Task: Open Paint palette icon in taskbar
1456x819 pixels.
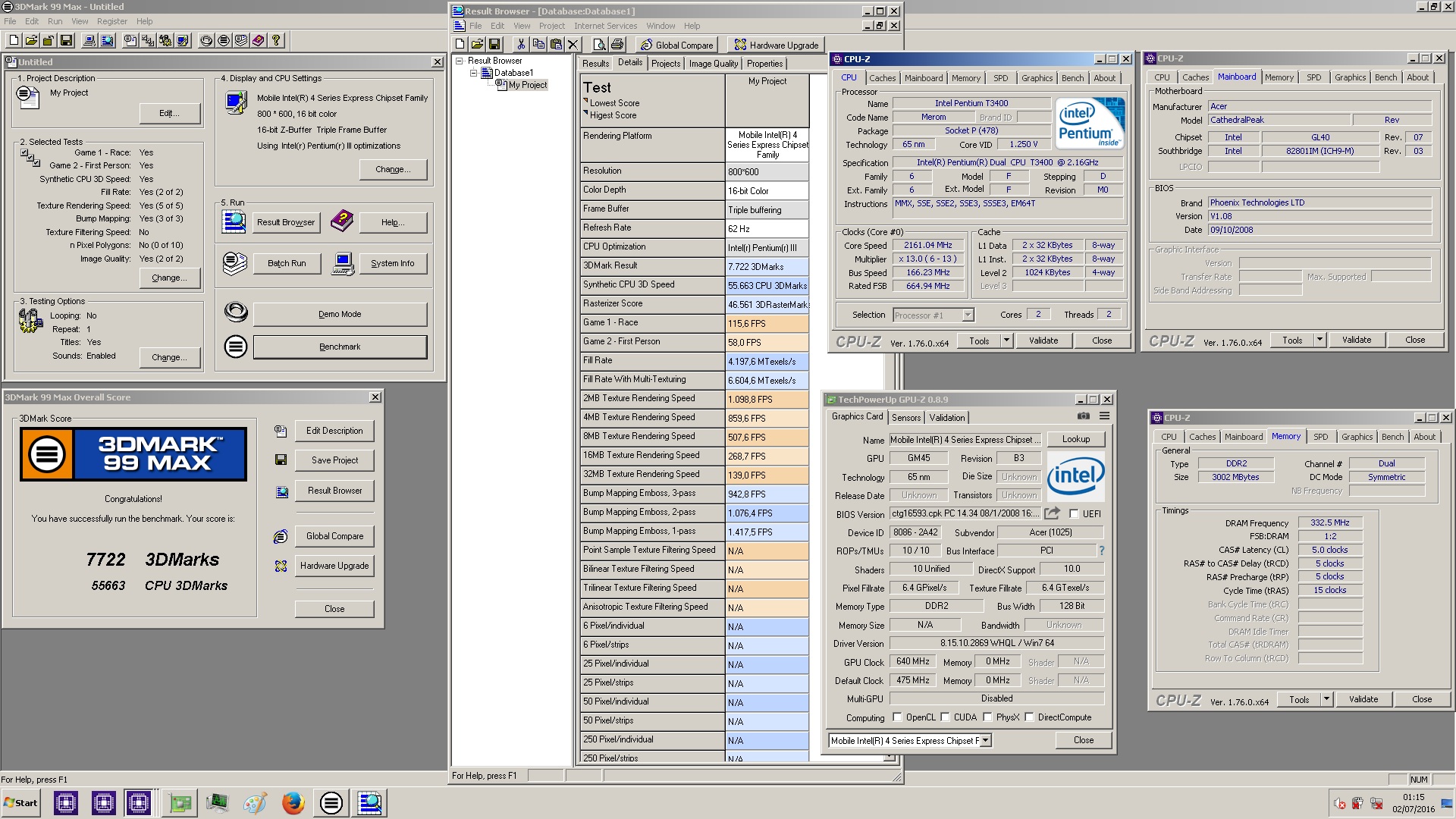Action: click(x=256, y=803)
